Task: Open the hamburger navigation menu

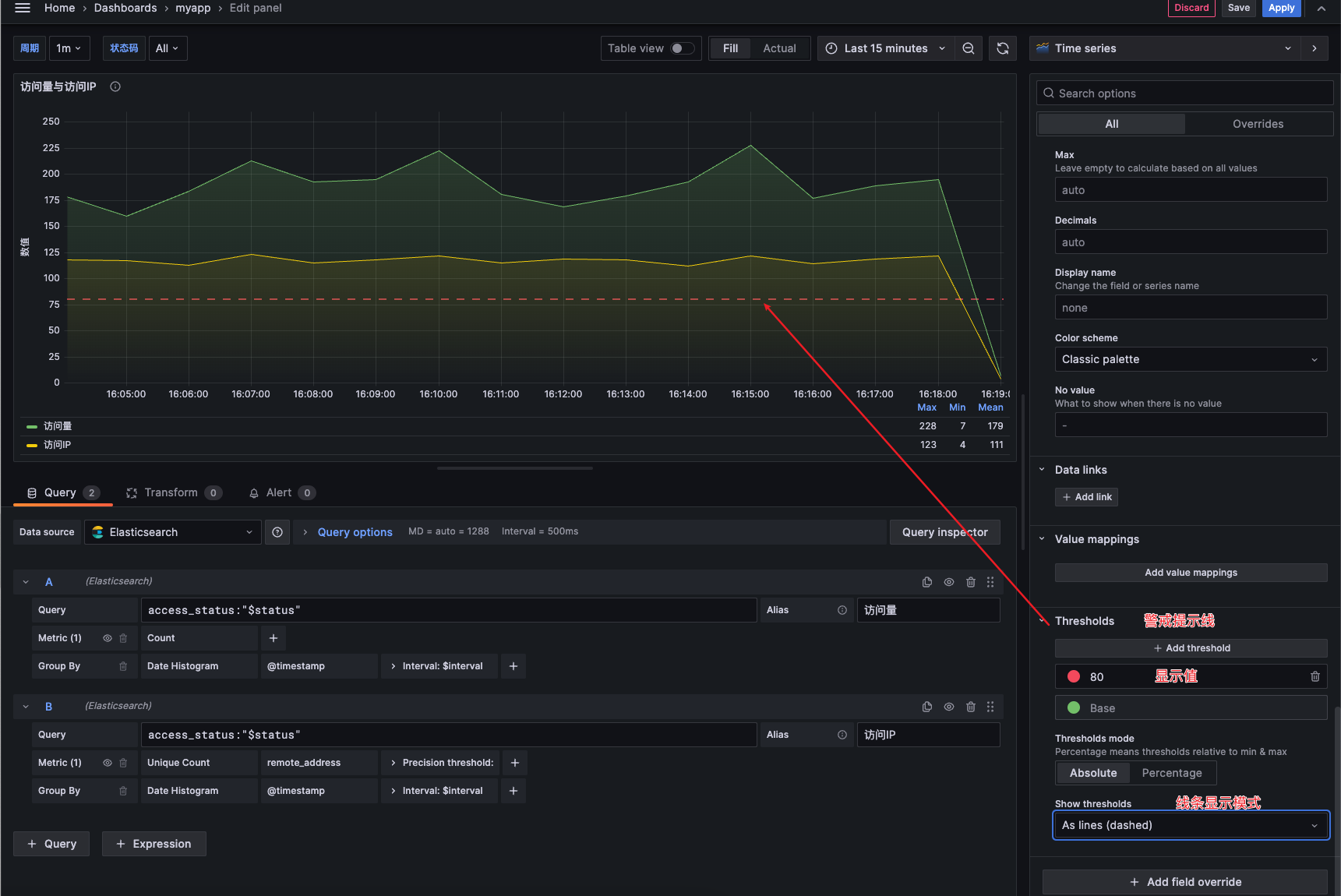Action: (23, 8)
